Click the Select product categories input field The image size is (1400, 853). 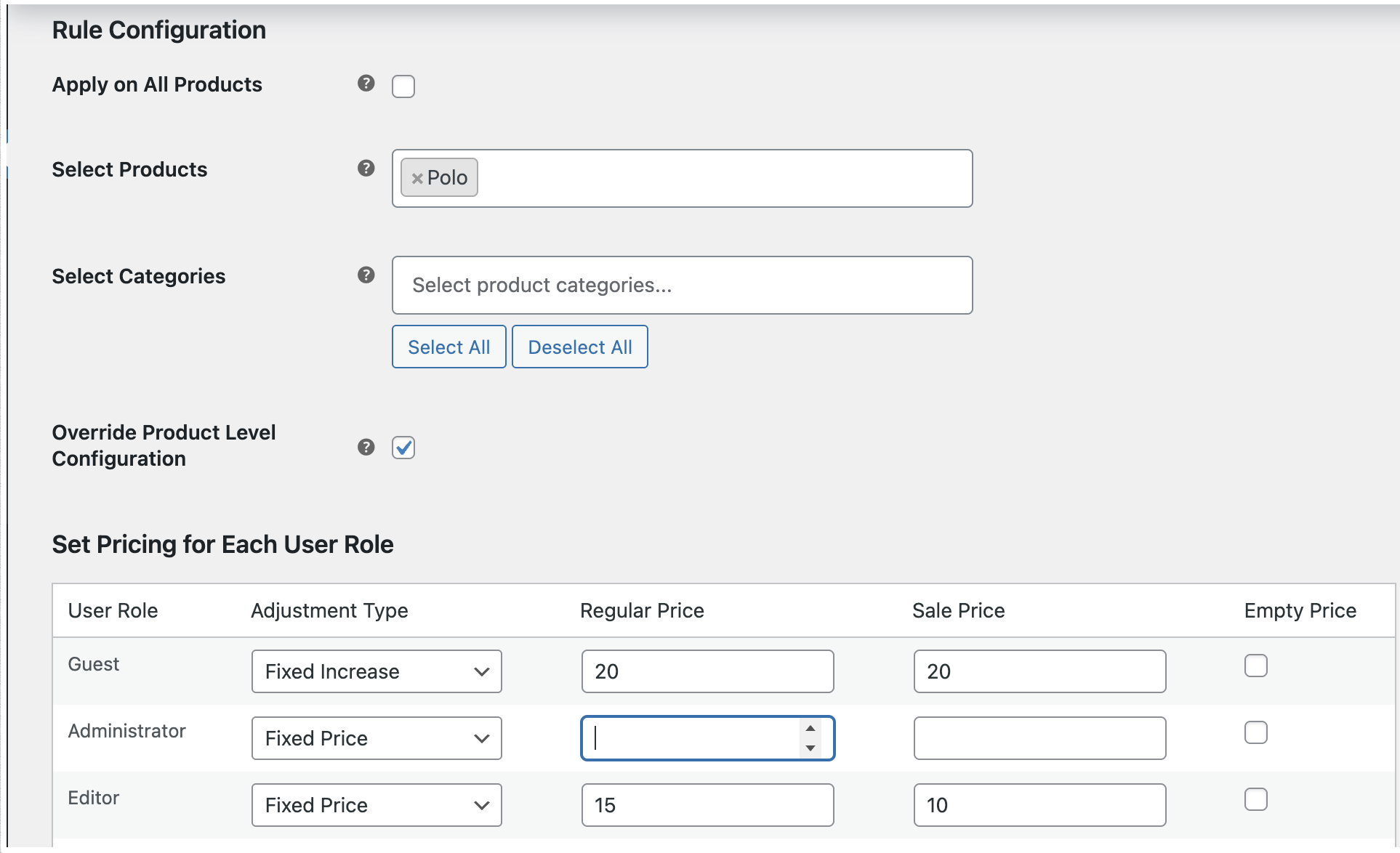point(682,285)
